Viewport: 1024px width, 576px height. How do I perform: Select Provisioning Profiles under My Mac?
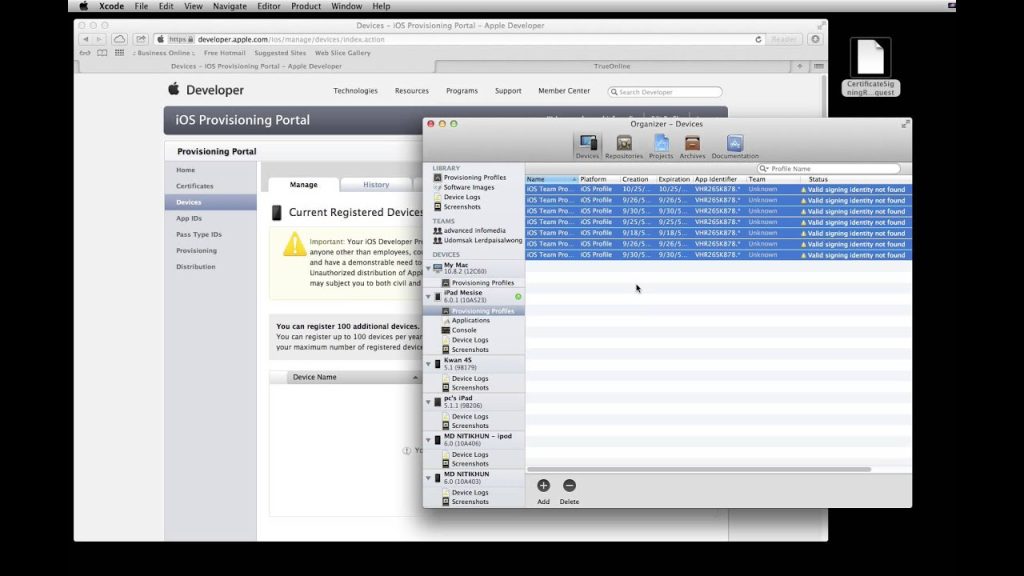click(482, 283)
